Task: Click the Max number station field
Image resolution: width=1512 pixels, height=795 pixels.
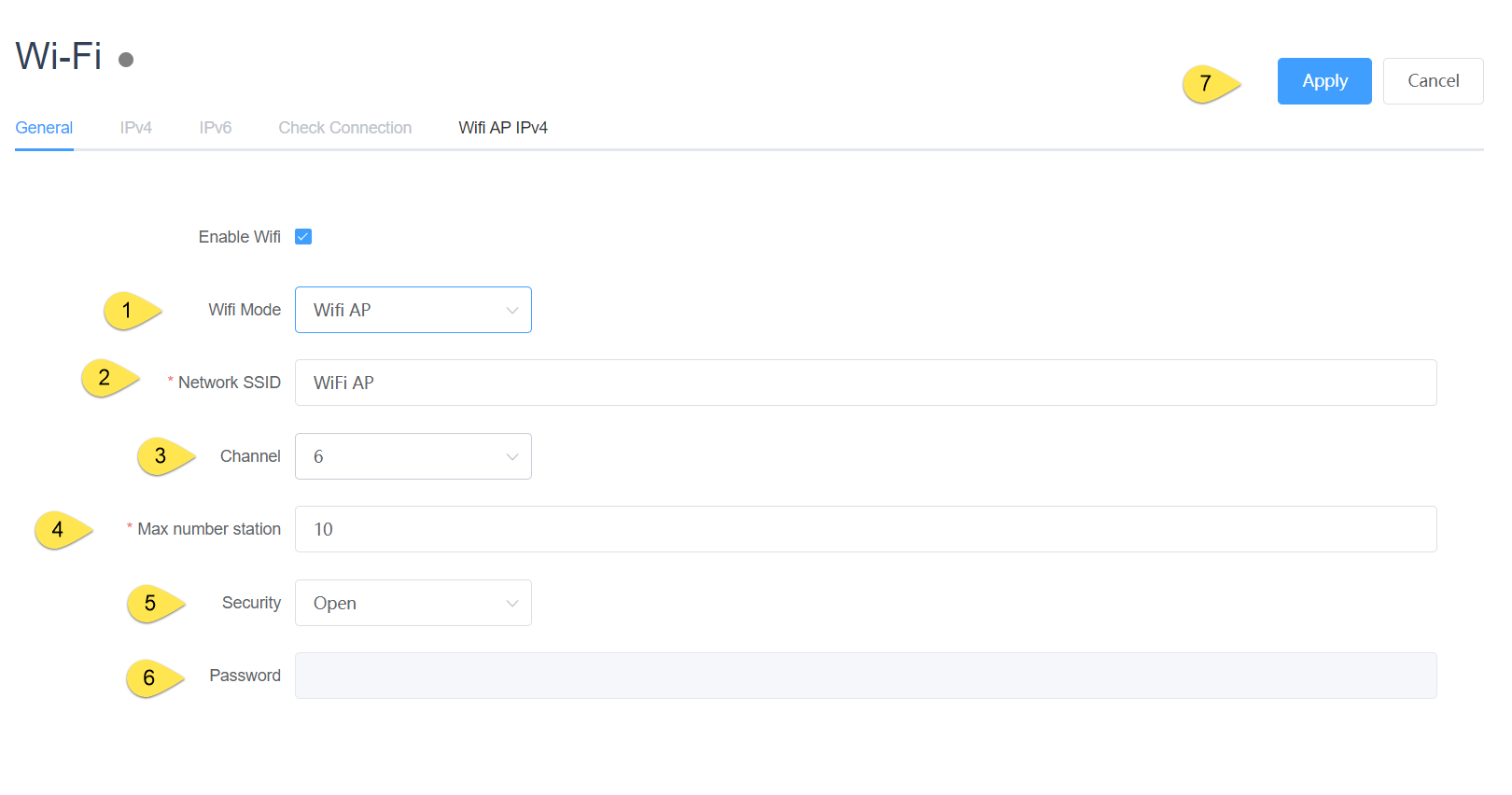Action: (x=864, y=529)
